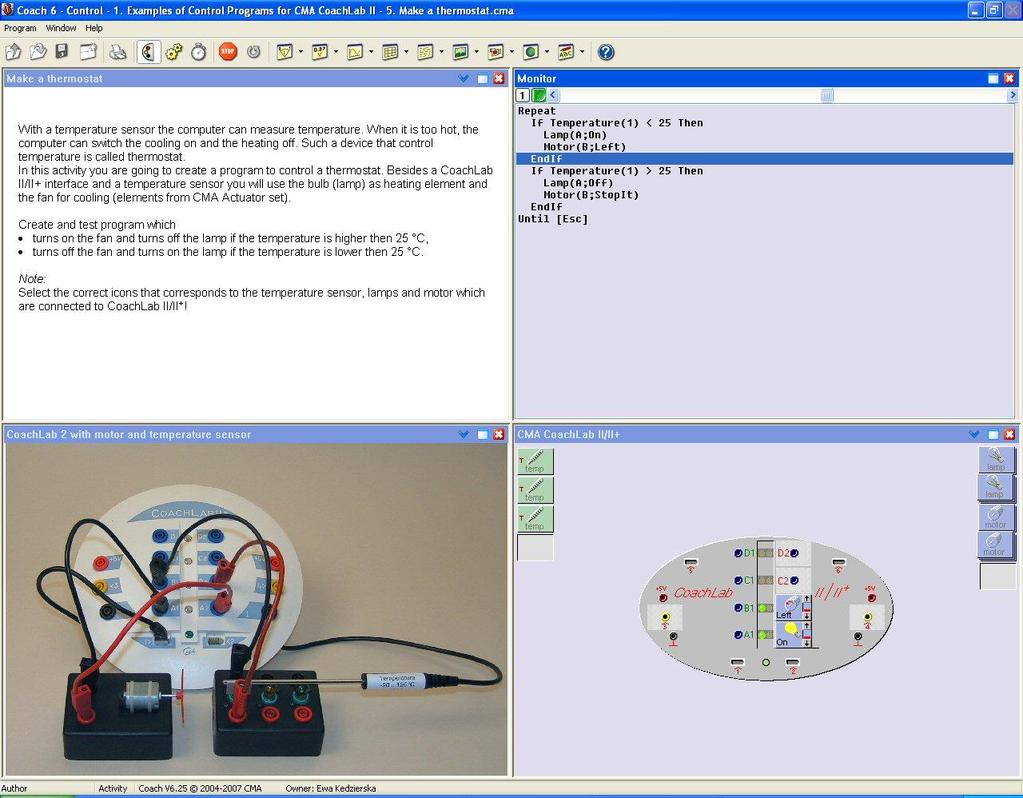Click the picture image toolbar icon
1023x798 pixels.
click(x=461, y=52)
